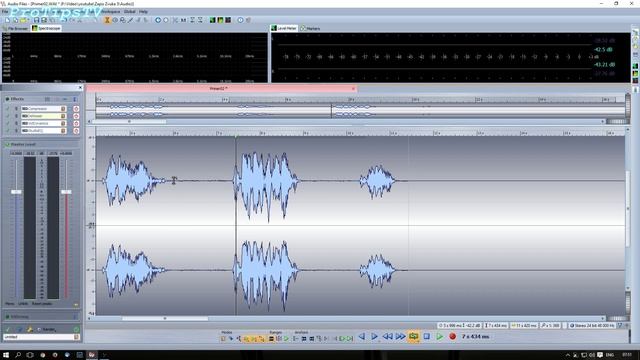Click the ENG language indicator in tray
The width and height of the screenshot is (640, 360).
[611, 355]
